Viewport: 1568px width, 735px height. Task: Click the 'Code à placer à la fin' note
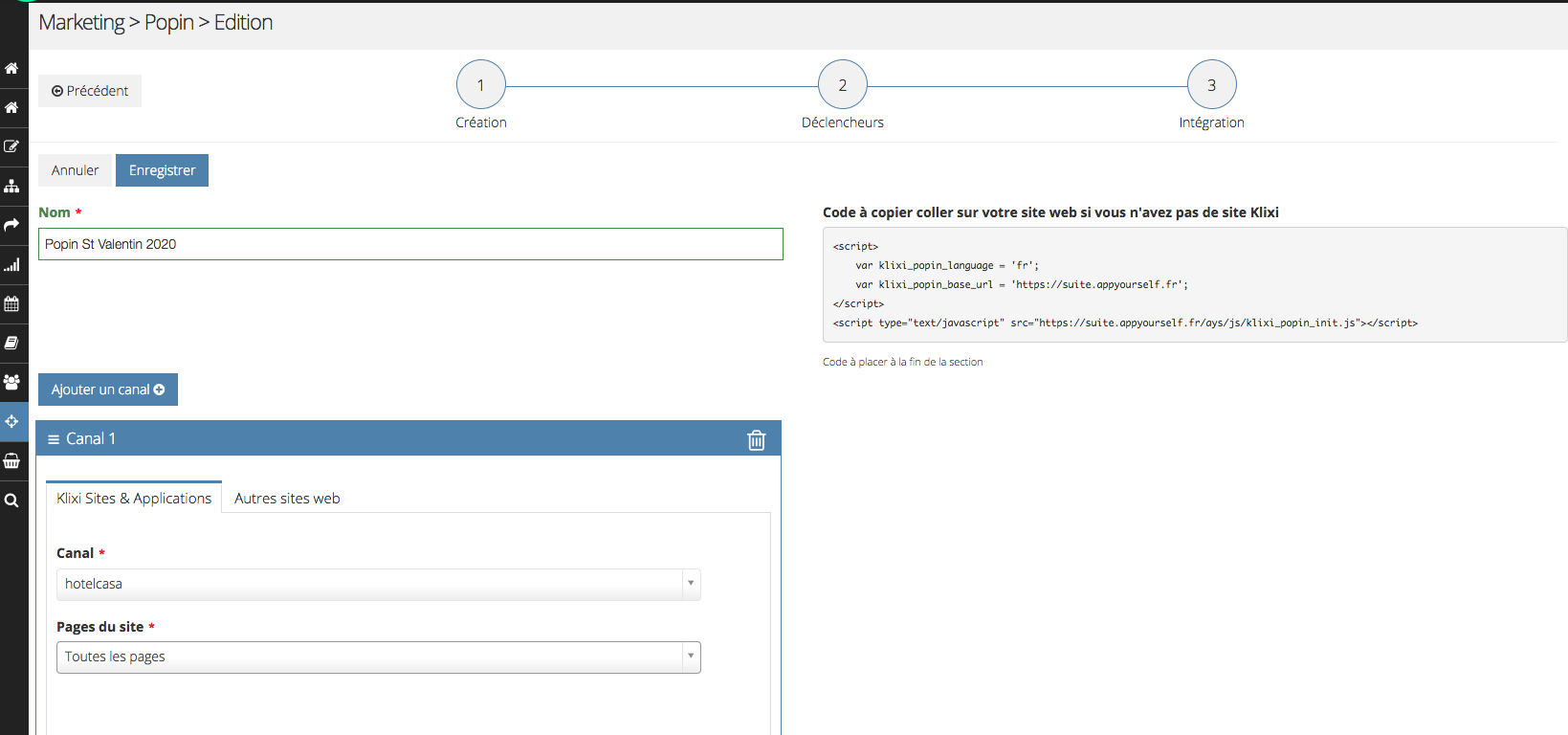click(x=902, y=362)
